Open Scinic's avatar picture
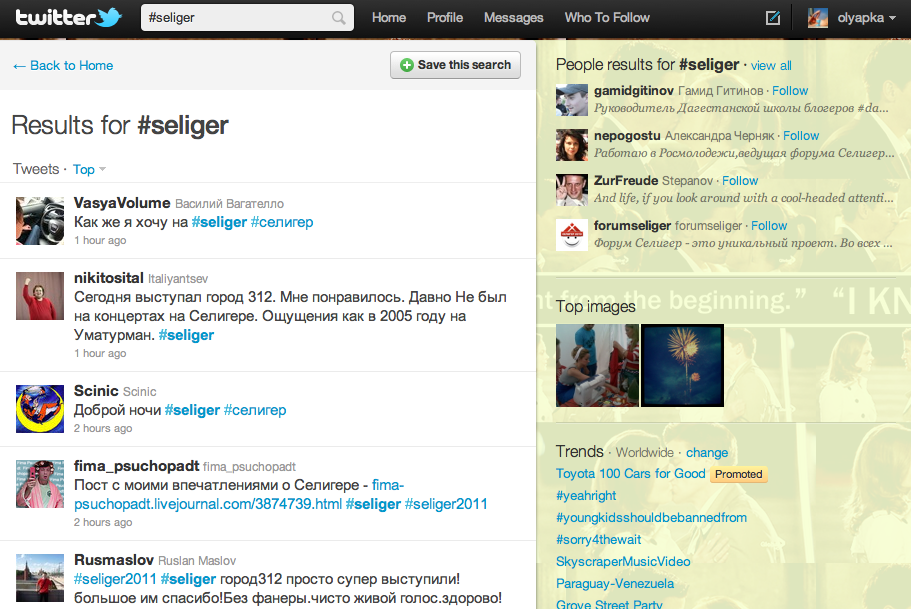 coord(40,409)
